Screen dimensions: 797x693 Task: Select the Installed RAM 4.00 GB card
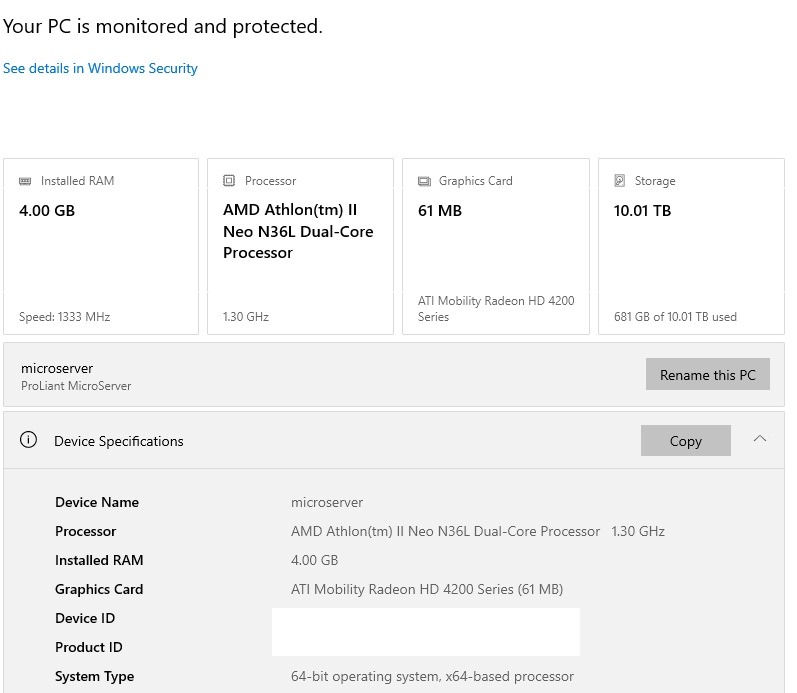point(100,246)
